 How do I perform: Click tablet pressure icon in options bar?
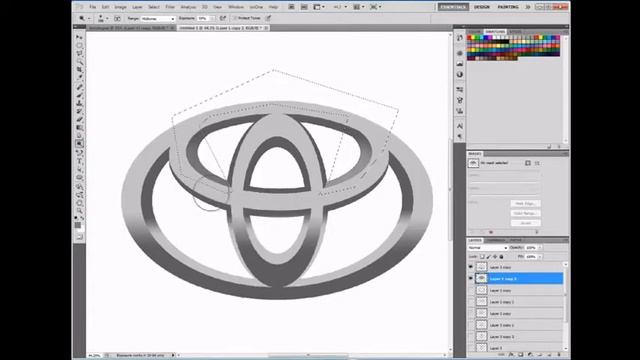(268, 18)
